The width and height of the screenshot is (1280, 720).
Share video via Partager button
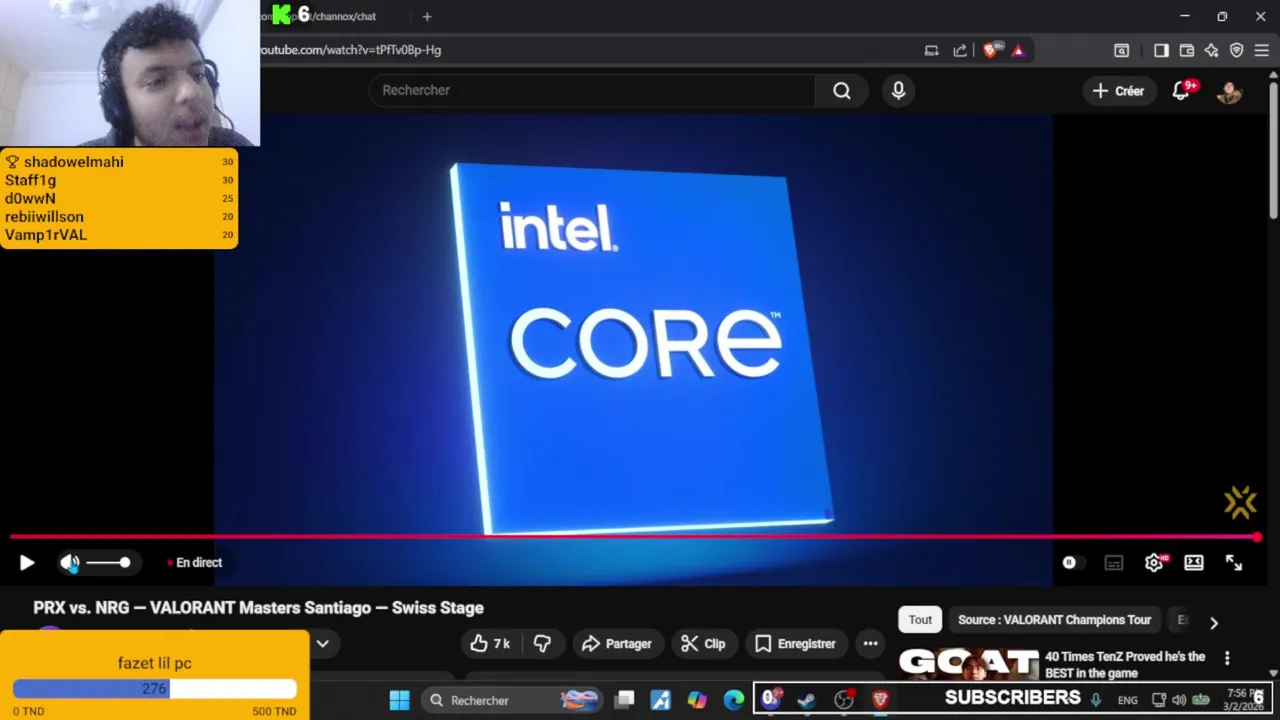[616, 644]
